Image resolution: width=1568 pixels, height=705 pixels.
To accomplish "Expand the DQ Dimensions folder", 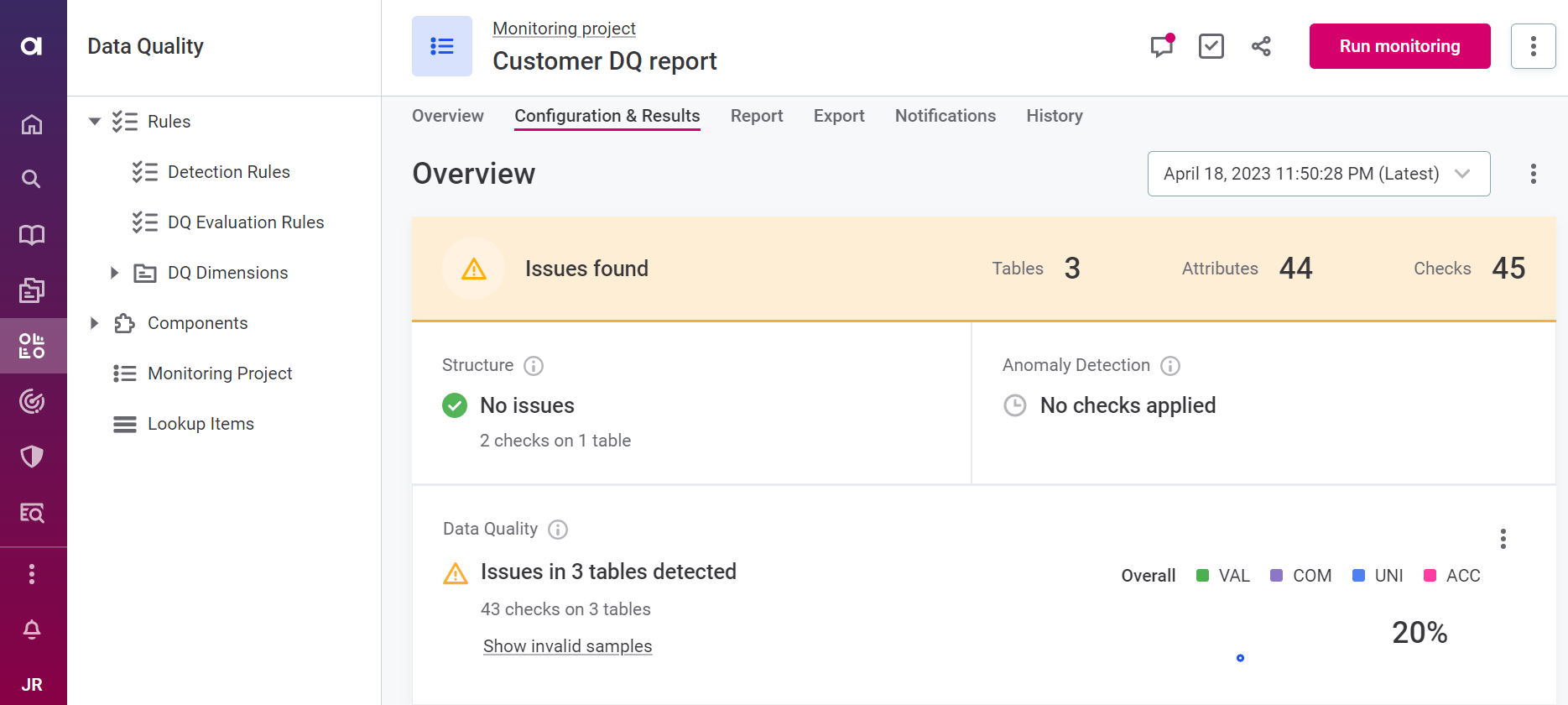I will (x=115, y=273).
